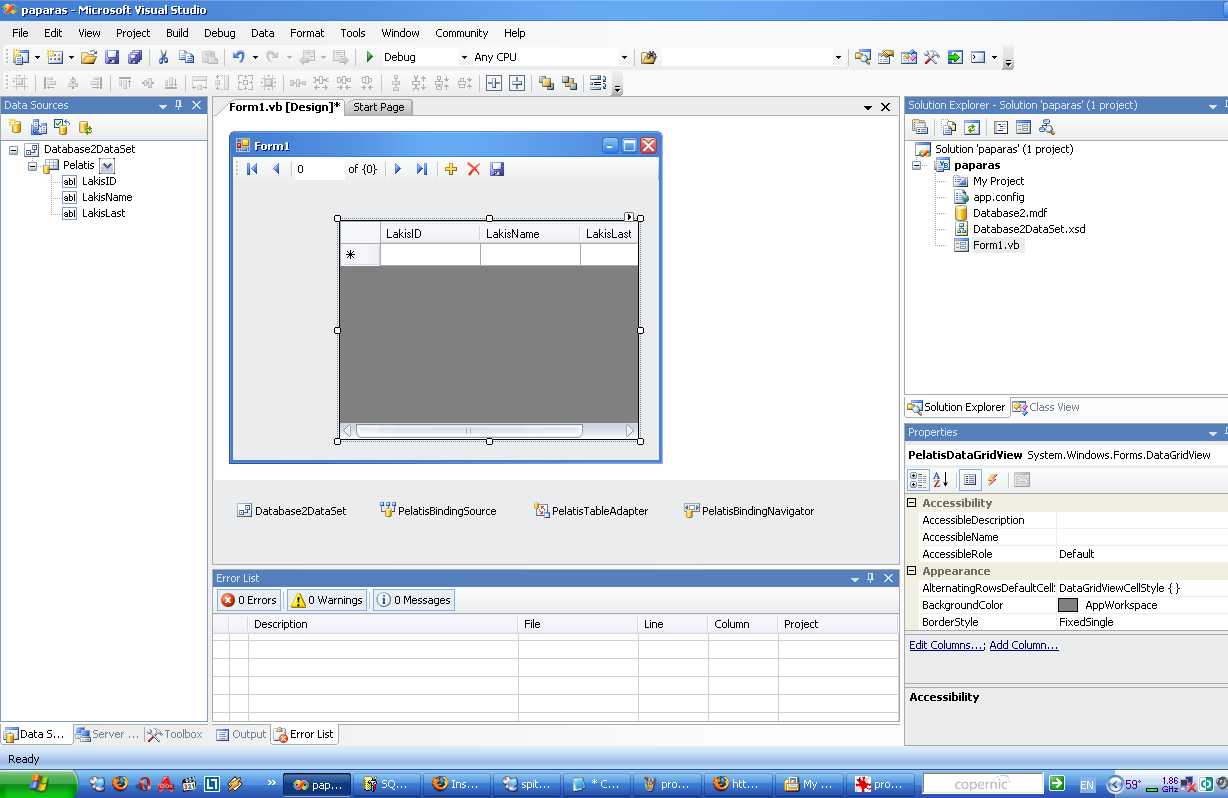Start debugging with the green play icon
The image size is (1228, 798).
tap(370, 57)
